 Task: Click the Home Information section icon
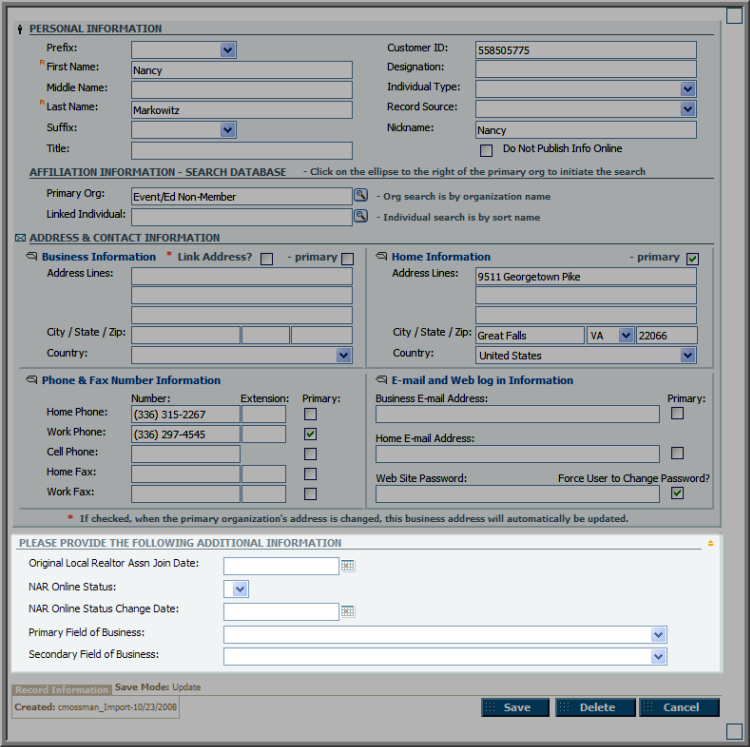[381, 256]
